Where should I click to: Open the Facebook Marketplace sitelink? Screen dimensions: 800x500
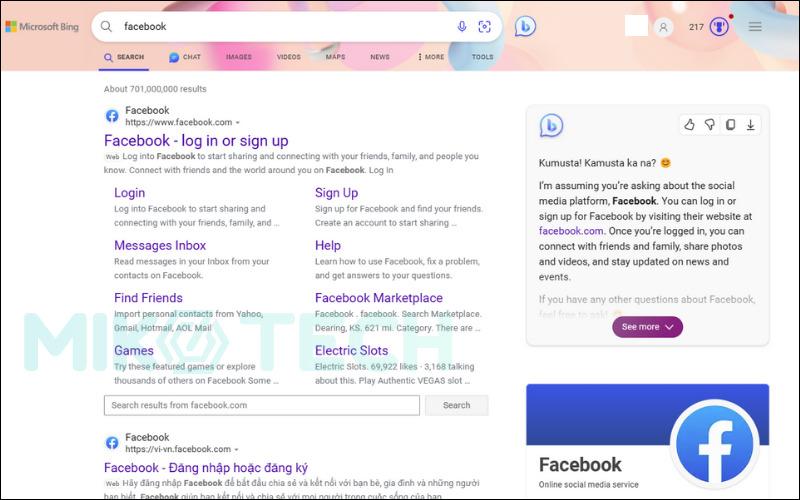[x=379, y=298]
